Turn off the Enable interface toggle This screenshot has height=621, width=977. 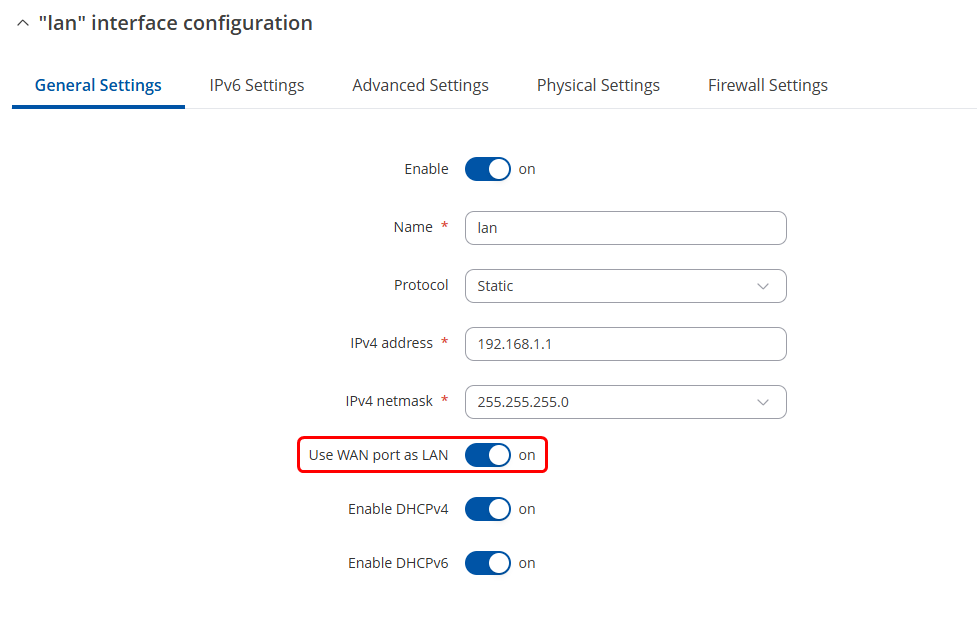488,169
